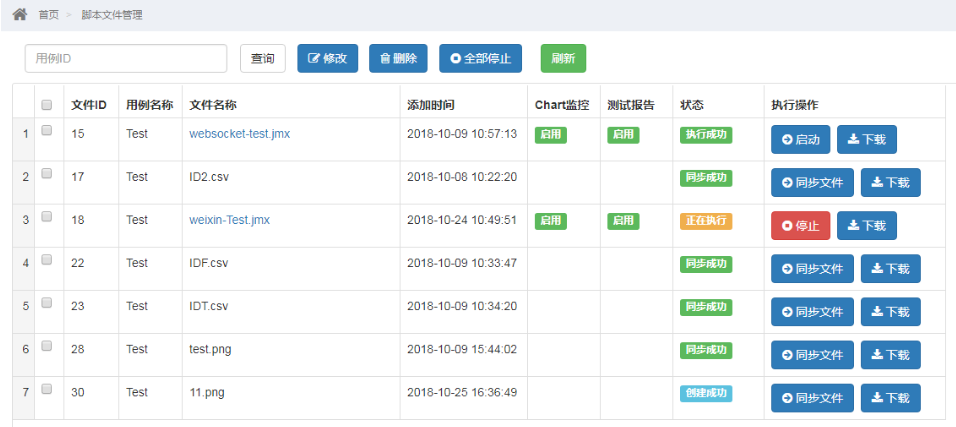Screen dimensions: 956x427
Task: Click 同步文件 for test.png
Action: (x=812, y=355)
